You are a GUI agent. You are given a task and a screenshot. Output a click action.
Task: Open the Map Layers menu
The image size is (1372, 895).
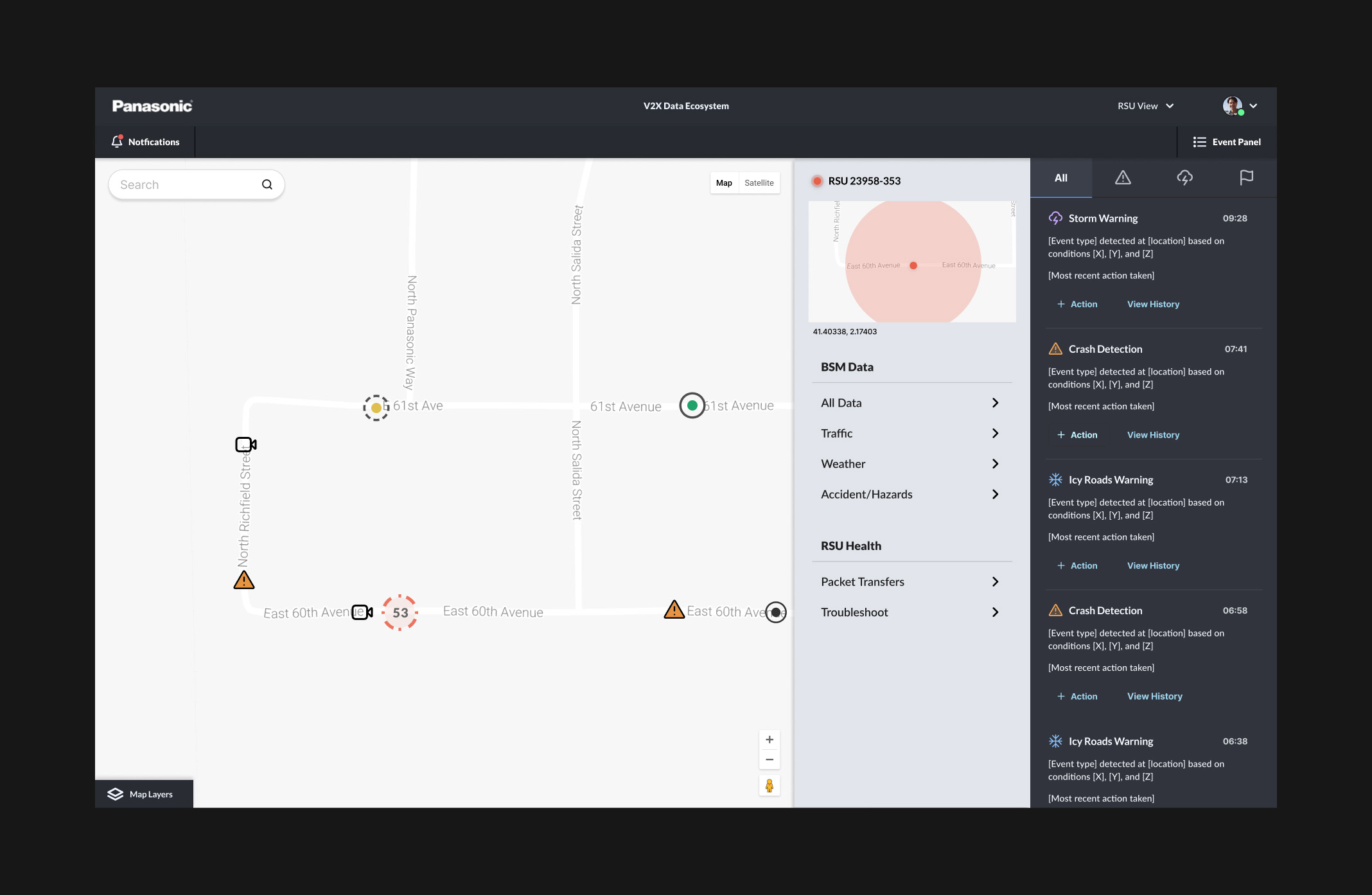point(144,794)
